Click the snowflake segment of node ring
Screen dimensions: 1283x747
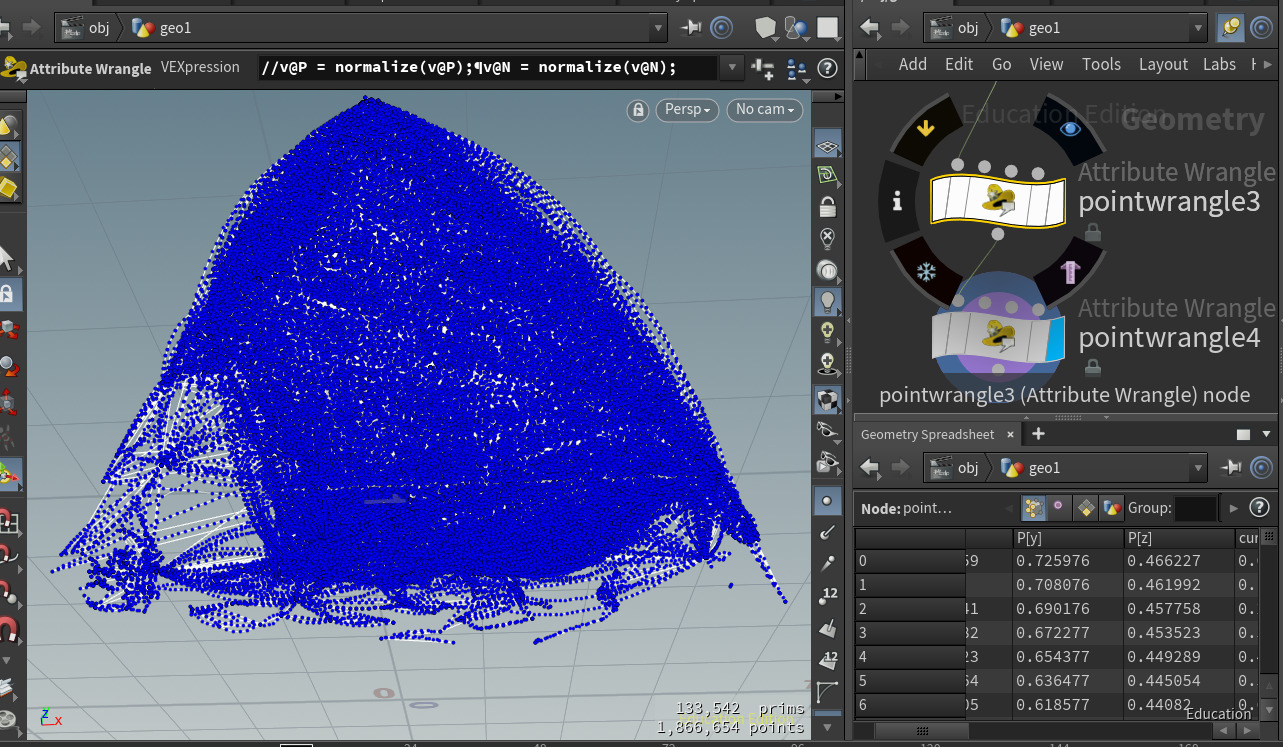tap(926, 271)
